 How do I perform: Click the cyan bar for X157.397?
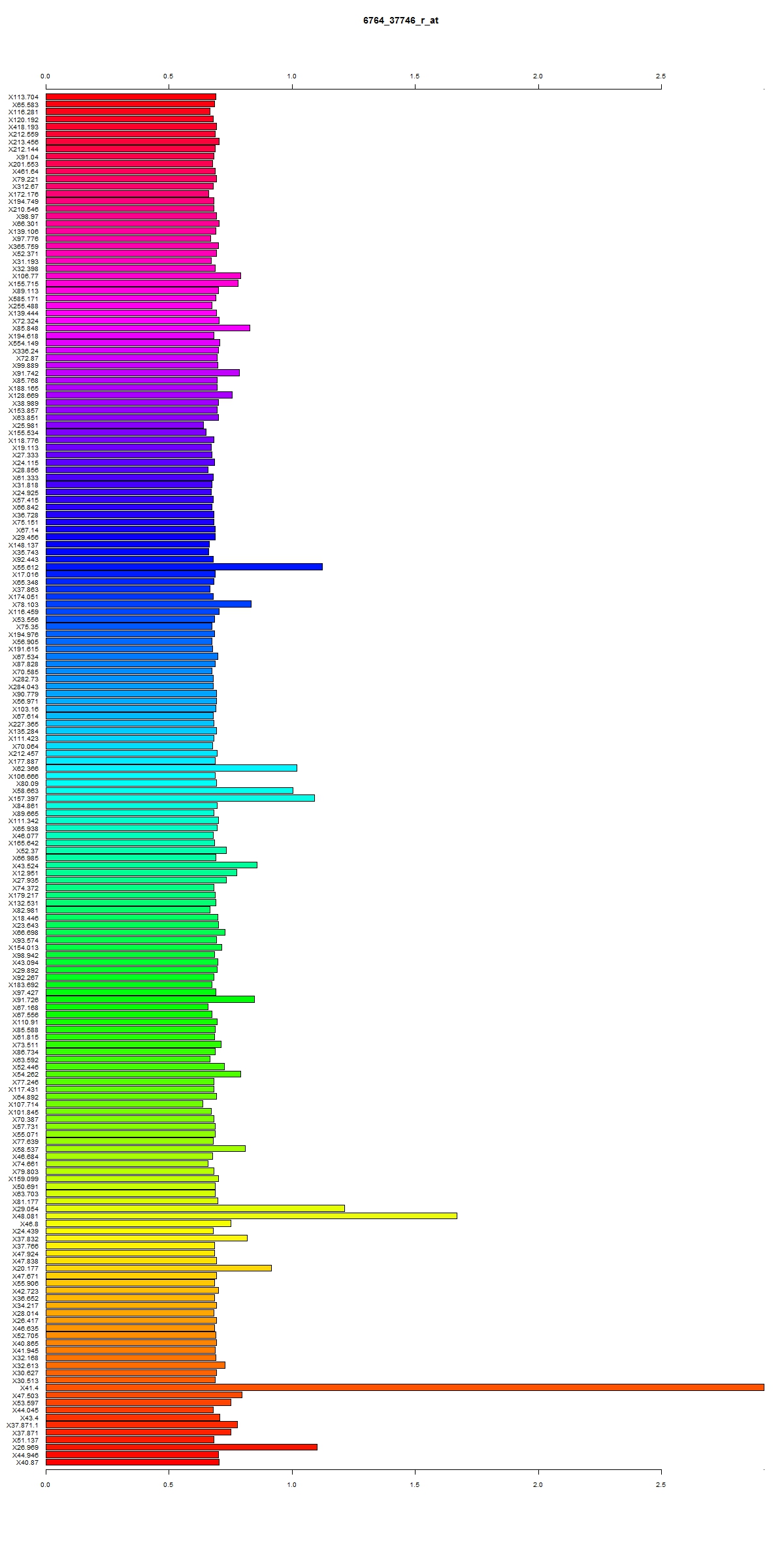point(180,798)
